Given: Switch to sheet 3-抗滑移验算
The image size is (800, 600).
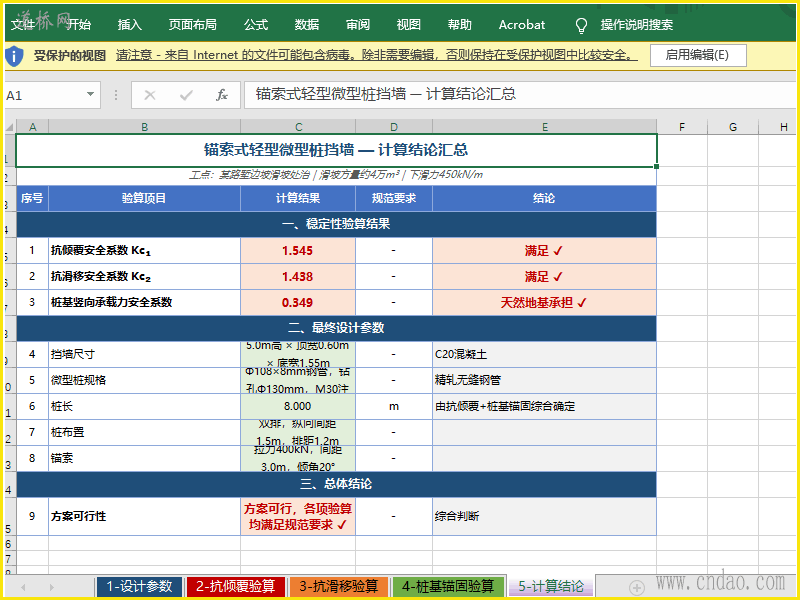Looking at the screenshot, I should pyautogui.click(x=339, y=587).
